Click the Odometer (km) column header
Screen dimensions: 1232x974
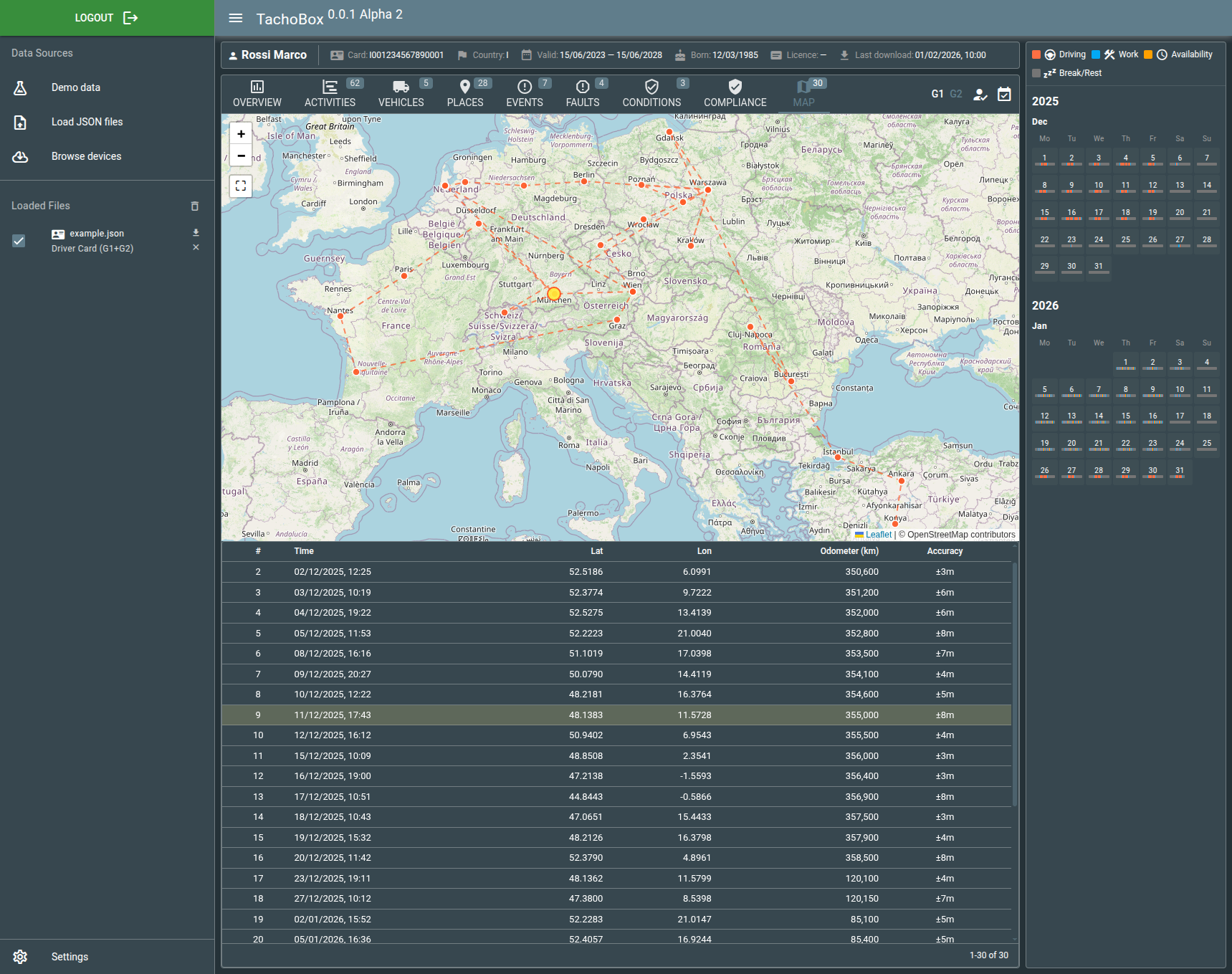(849, 551)
